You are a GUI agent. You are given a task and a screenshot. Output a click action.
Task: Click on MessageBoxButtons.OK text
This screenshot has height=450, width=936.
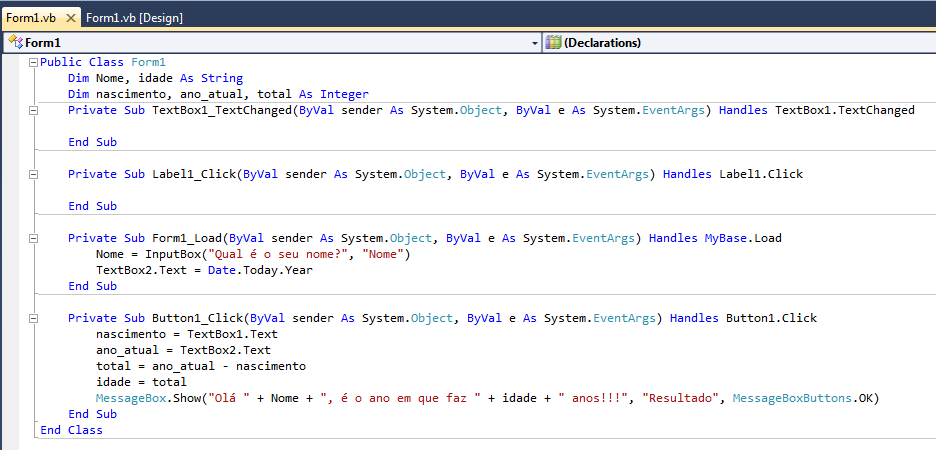(x=804, y=398)
